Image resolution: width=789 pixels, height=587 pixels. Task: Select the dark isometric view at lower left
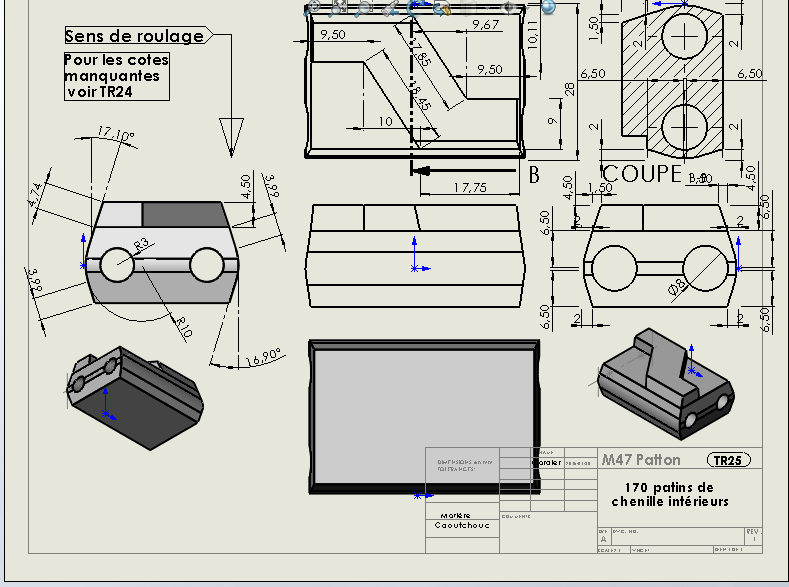tap(135, 398)
